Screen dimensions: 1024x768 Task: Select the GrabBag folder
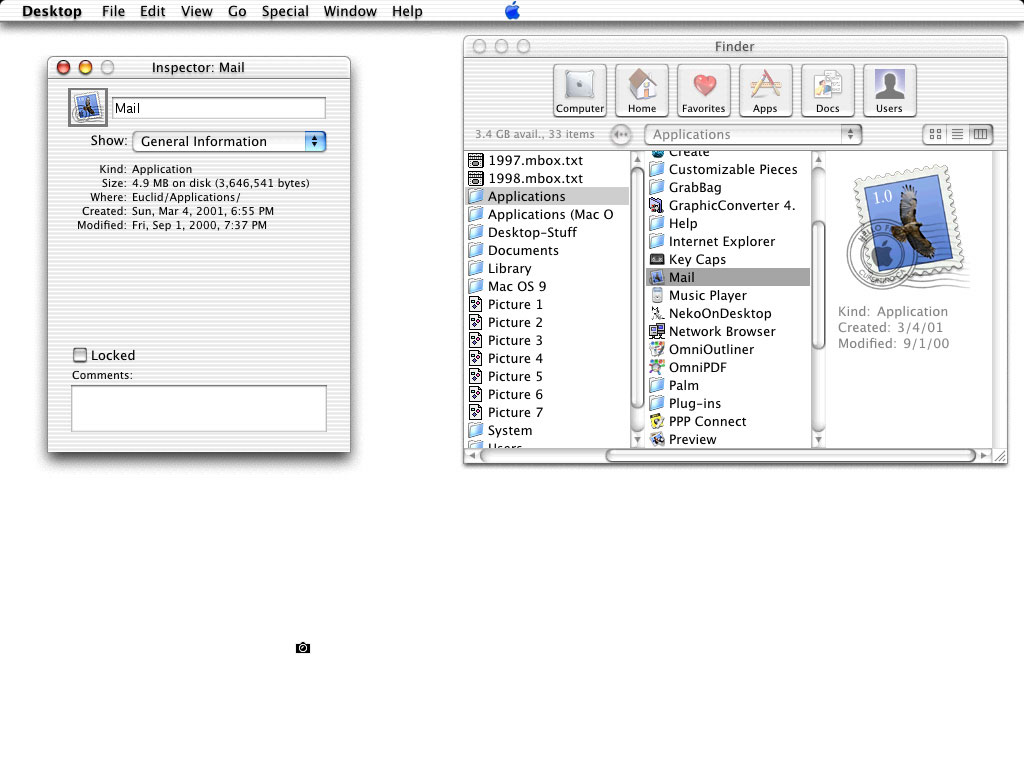(728, 188)
